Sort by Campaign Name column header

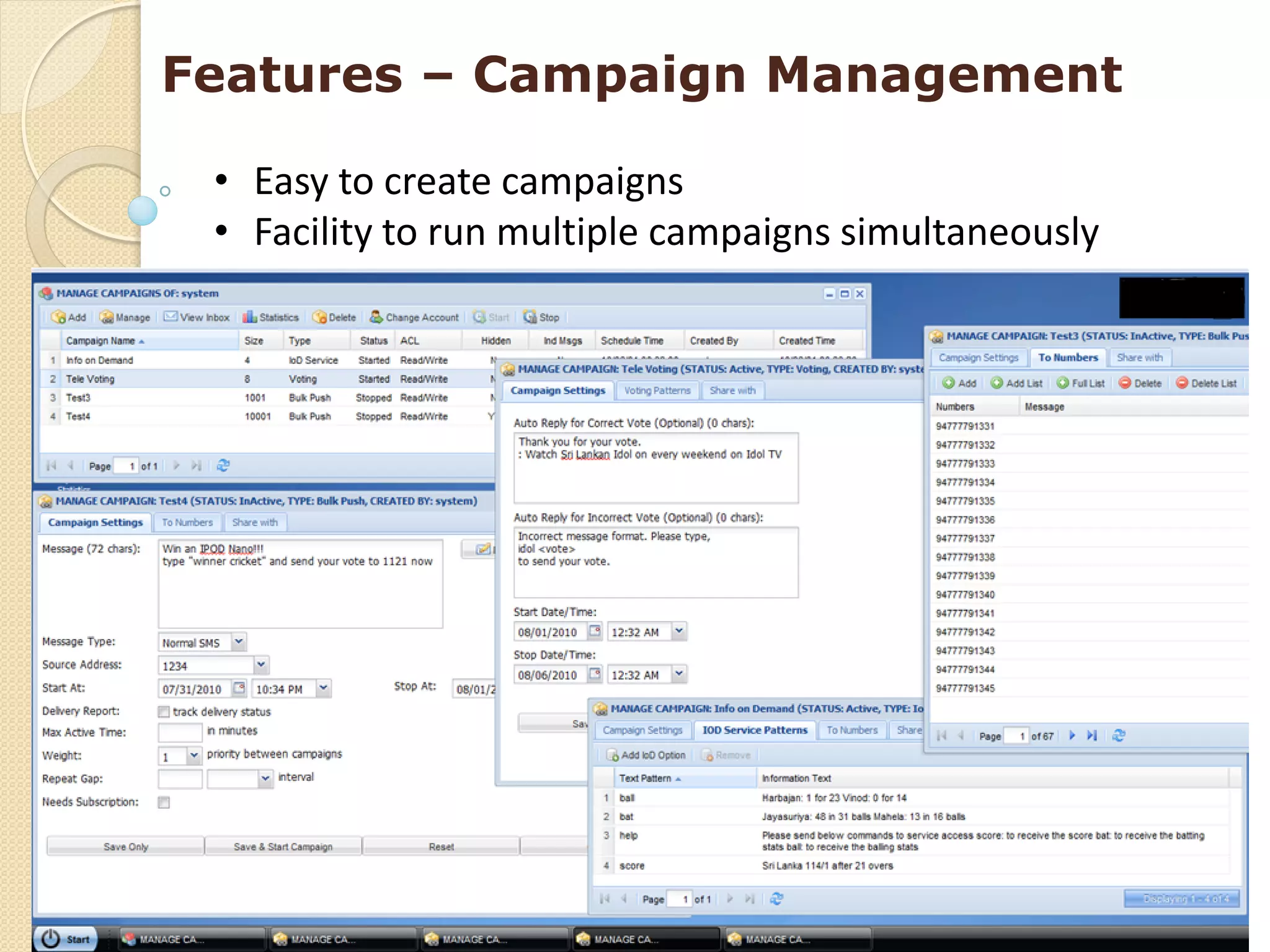[x=149, y=341]
